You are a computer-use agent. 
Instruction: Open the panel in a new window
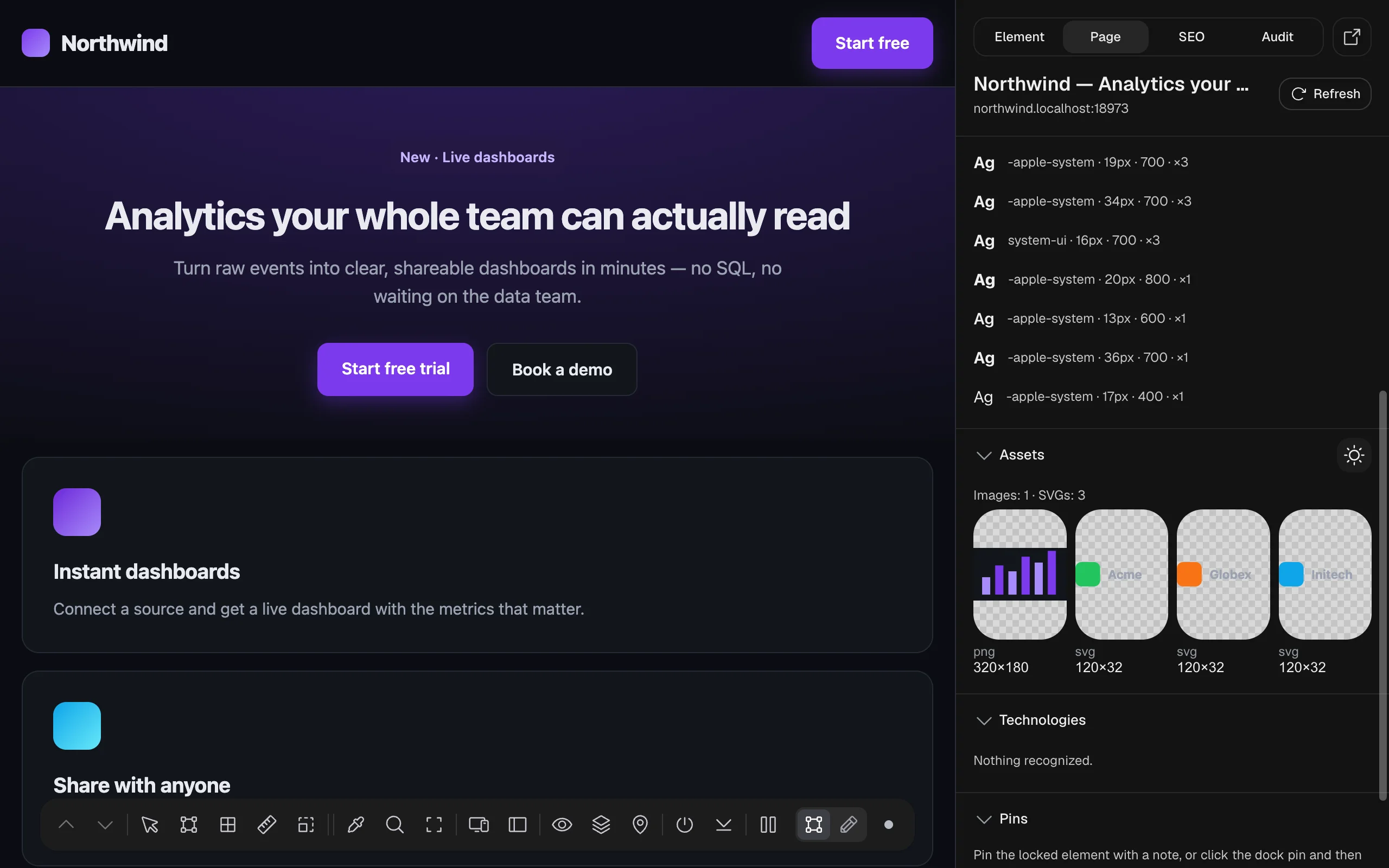[x=1352, y=37]
